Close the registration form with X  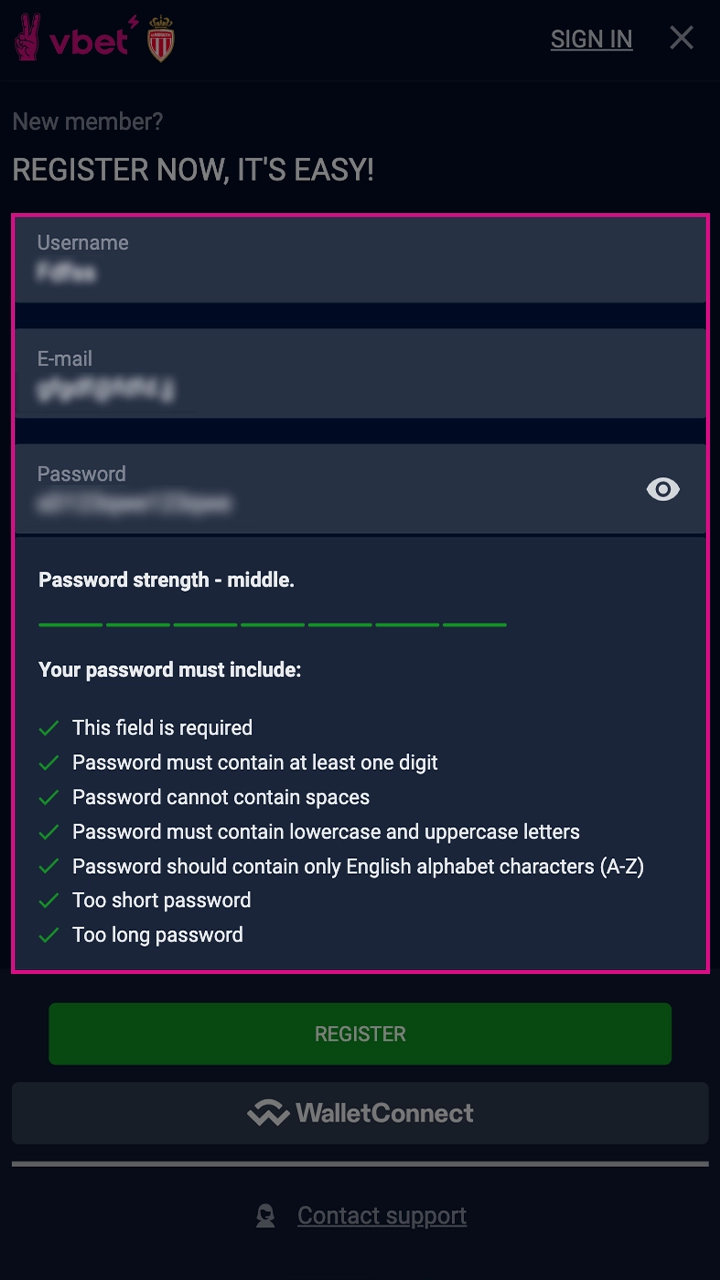[681, 38]
